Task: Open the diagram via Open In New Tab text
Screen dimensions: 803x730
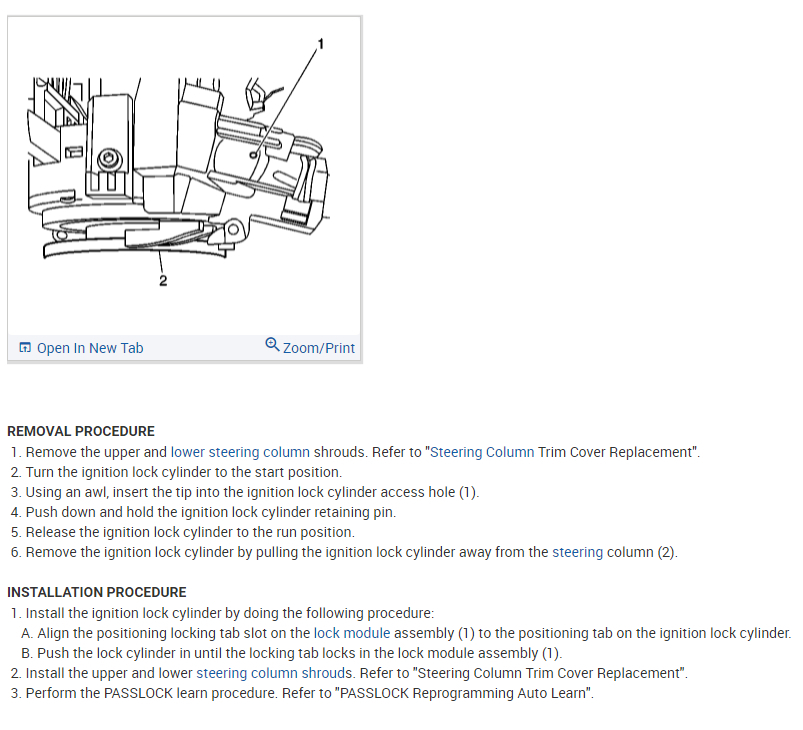Action: 90,348
